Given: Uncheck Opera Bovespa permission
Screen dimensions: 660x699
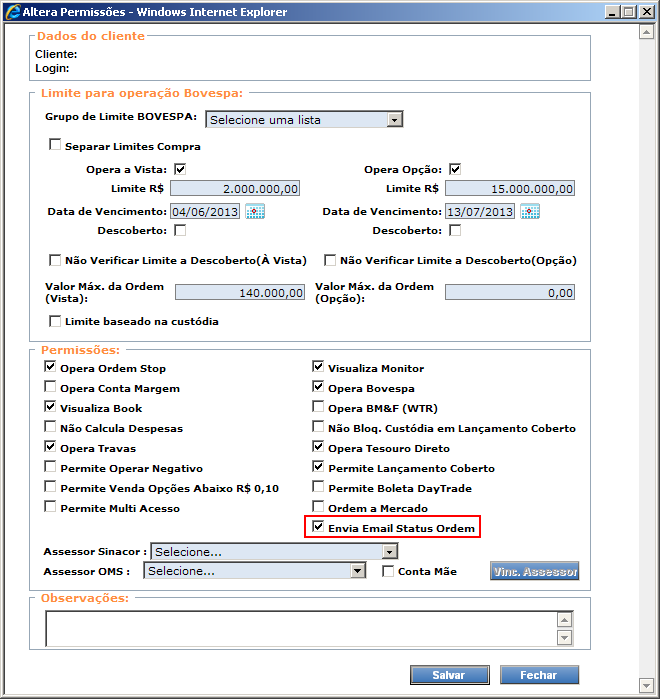Looking at the screenshot, I should click(318, 387).
